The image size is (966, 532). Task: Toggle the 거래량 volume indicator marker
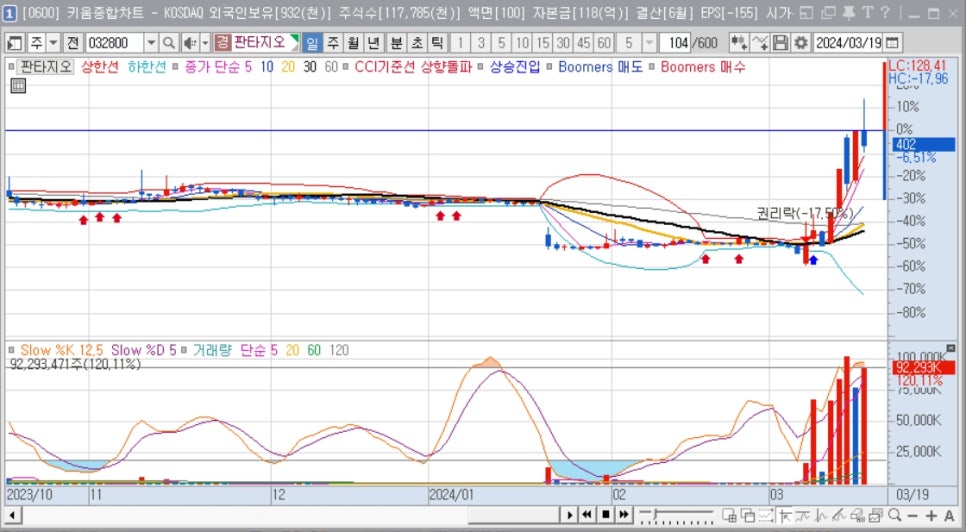[x=184, y=350]
